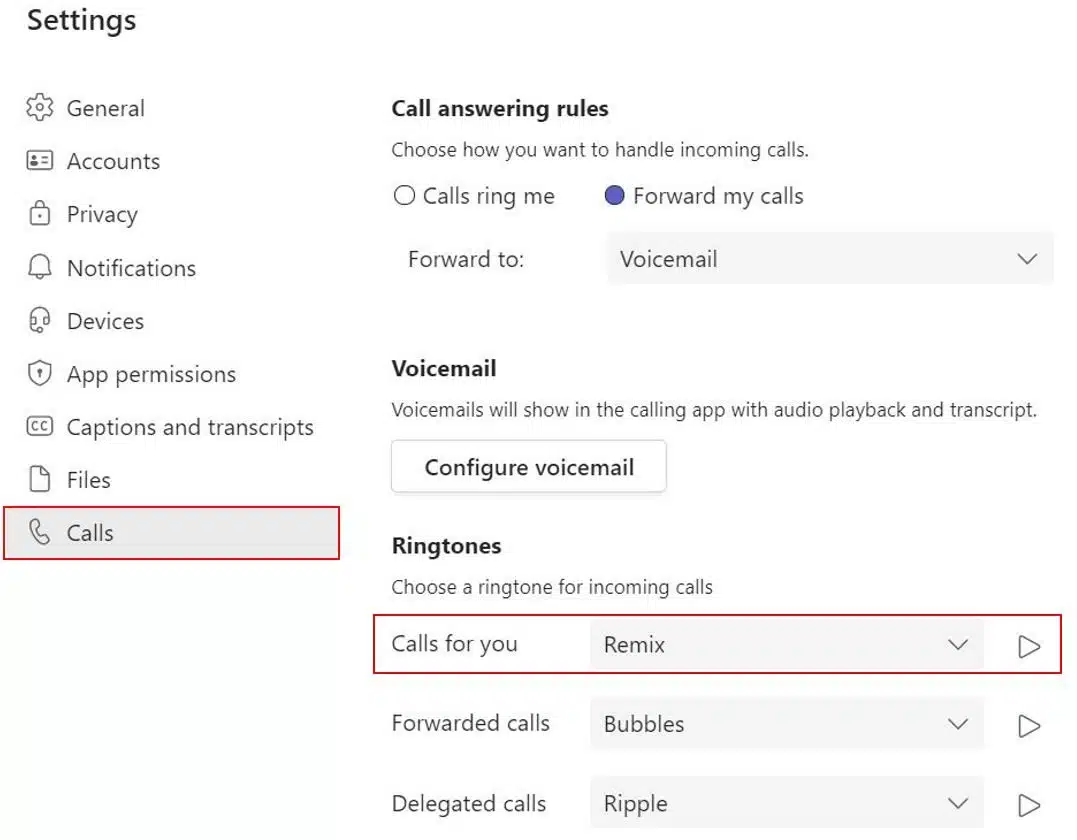The image size is (1077, 840).
Task: Click 'Choose a ringtone for incoming calls' text
Action: tap(552, 587)
